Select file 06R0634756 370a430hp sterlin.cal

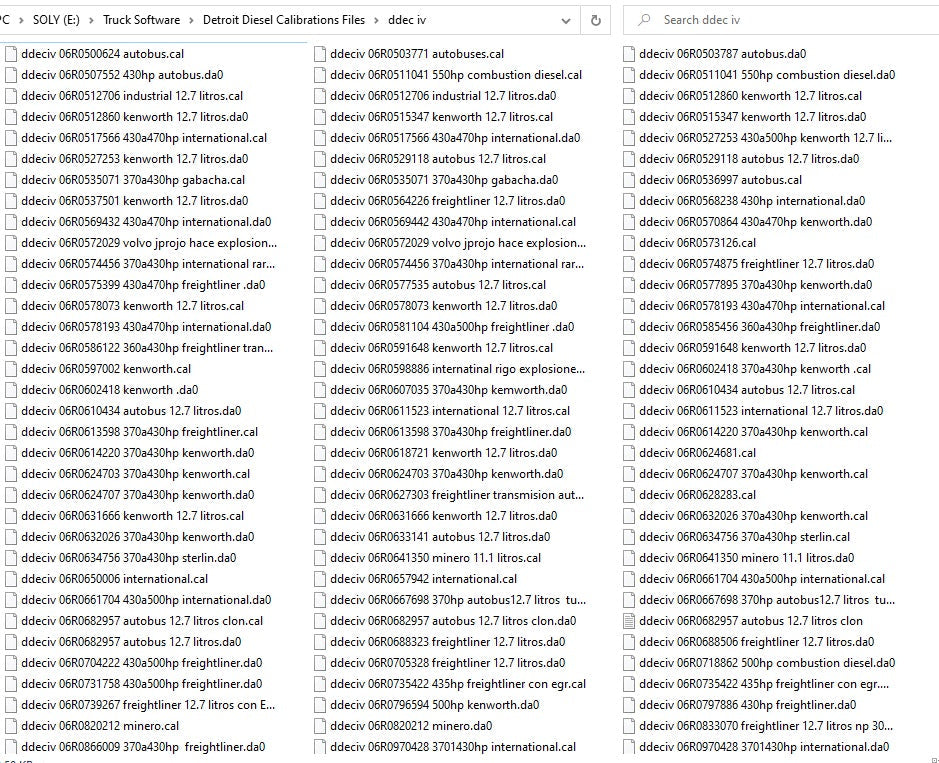click(x=744, y=537)
